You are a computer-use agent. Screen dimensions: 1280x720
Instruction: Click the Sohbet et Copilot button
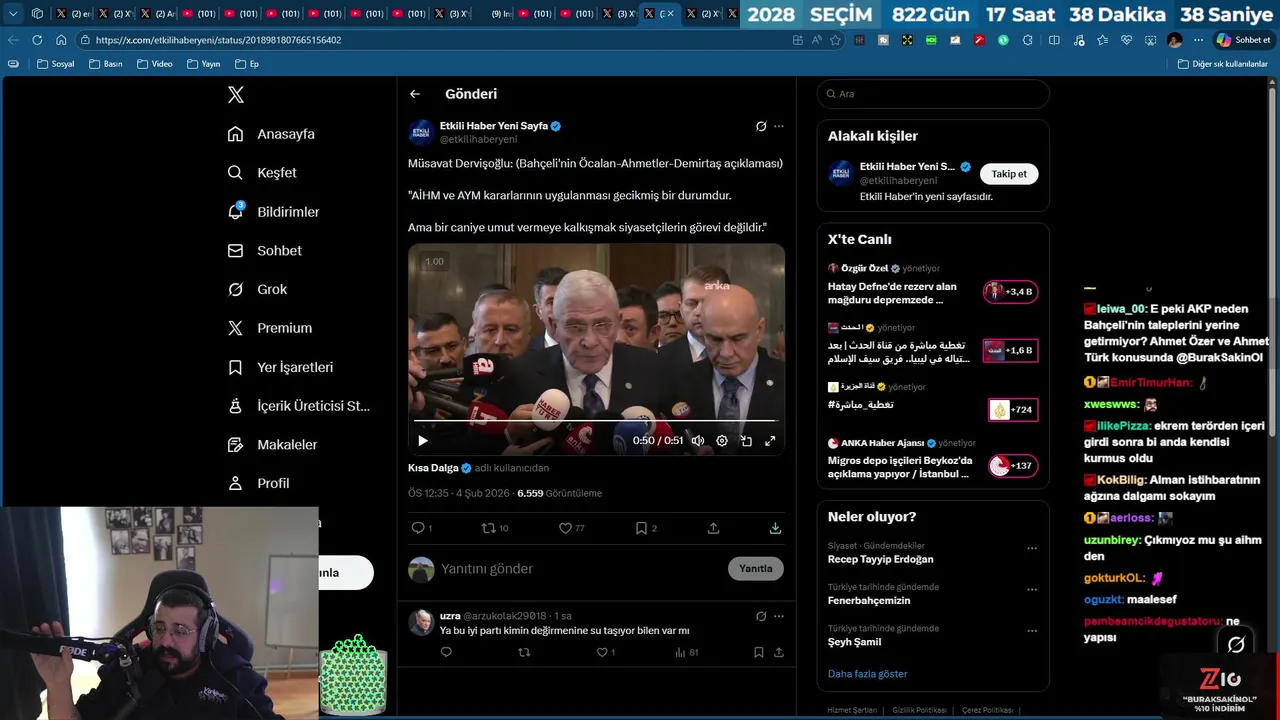click(x=1243, y=40)
